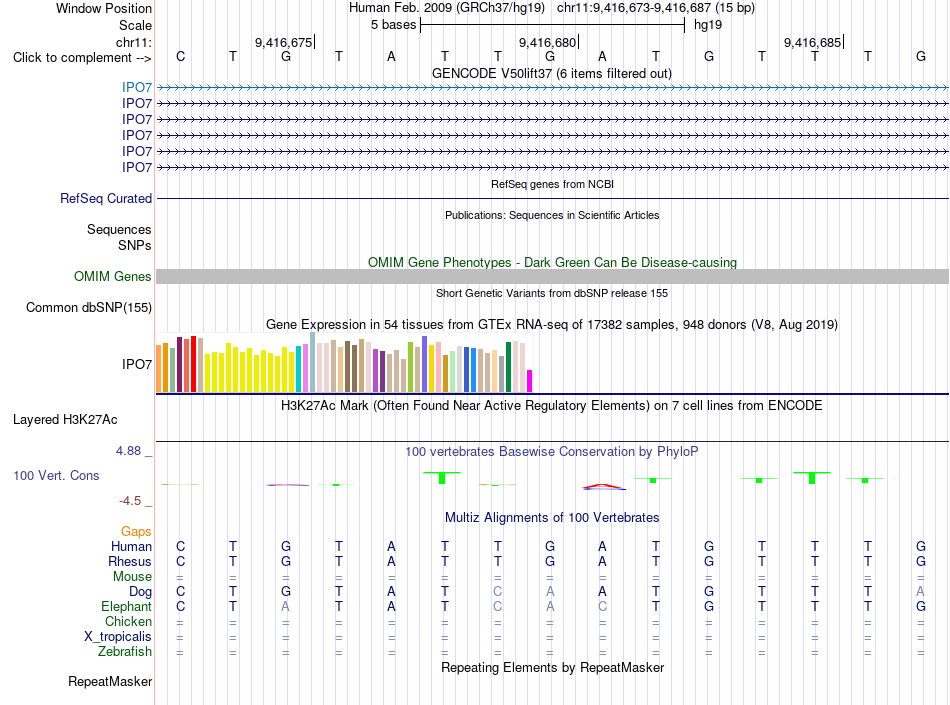Select the Window Position track label

(x=104, y=8)
